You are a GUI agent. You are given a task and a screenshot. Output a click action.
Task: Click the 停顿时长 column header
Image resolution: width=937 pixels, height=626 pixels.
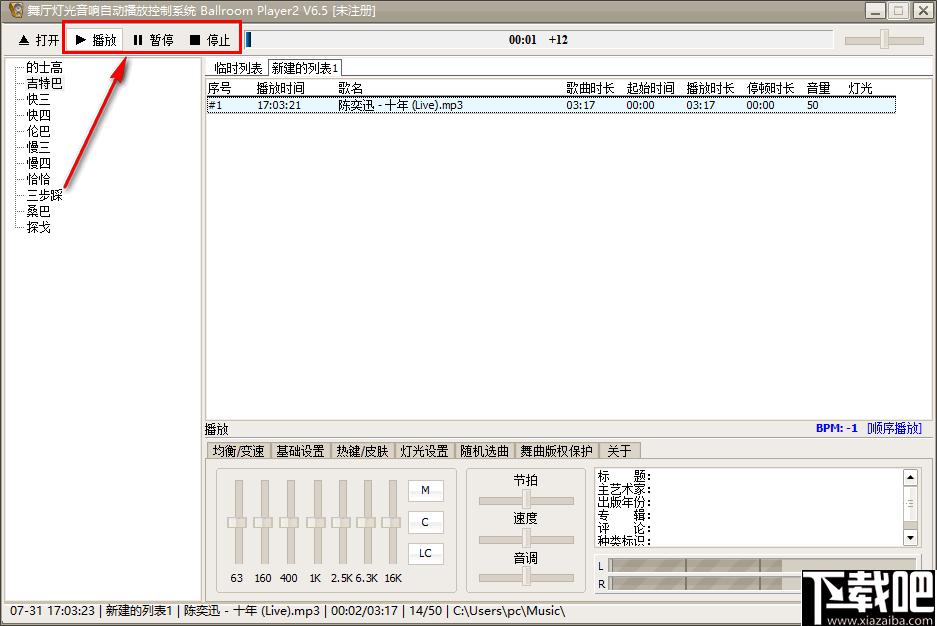(x=770, y=88)
